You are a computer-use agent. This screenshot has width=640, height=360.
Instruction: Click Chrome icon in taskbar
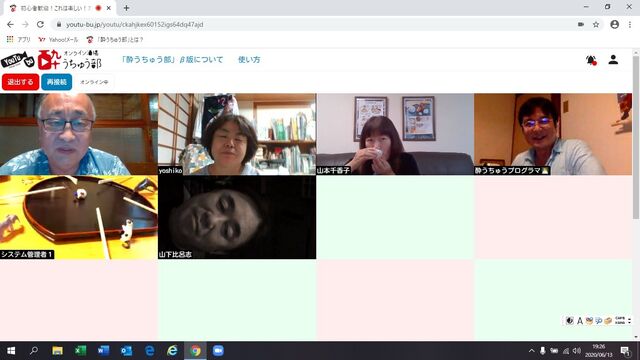(x=196, y=351)
